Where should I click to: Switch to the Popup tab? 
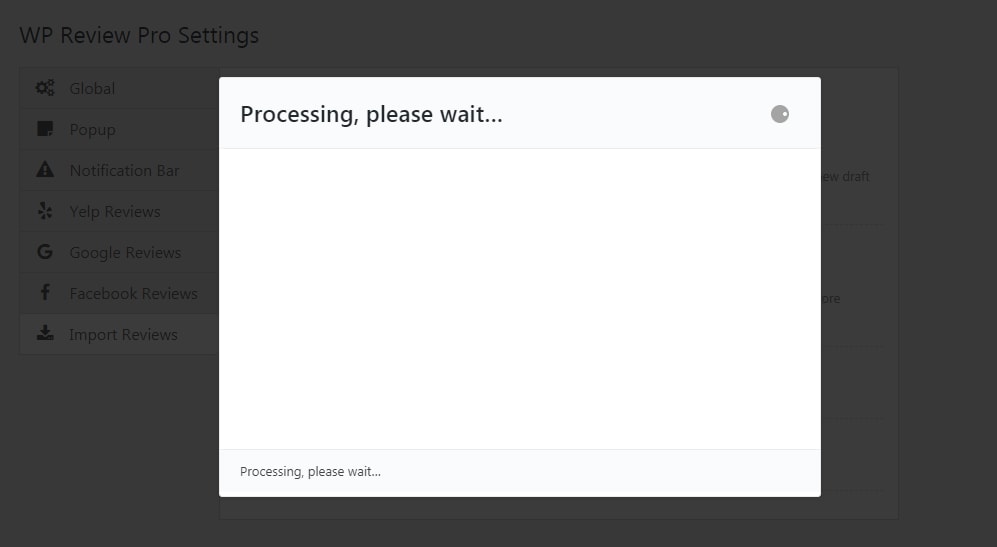tap(92, 129)
